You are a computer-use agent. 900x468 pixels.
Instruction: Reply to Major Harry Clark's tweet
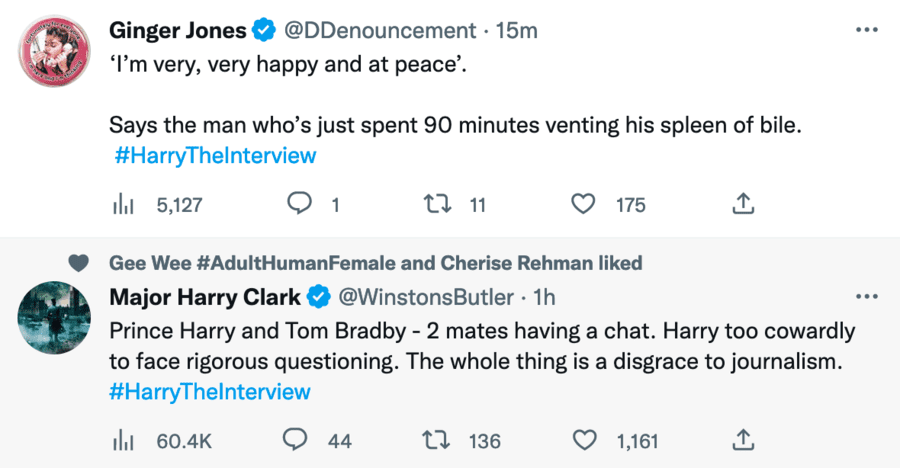click(295, 439)
